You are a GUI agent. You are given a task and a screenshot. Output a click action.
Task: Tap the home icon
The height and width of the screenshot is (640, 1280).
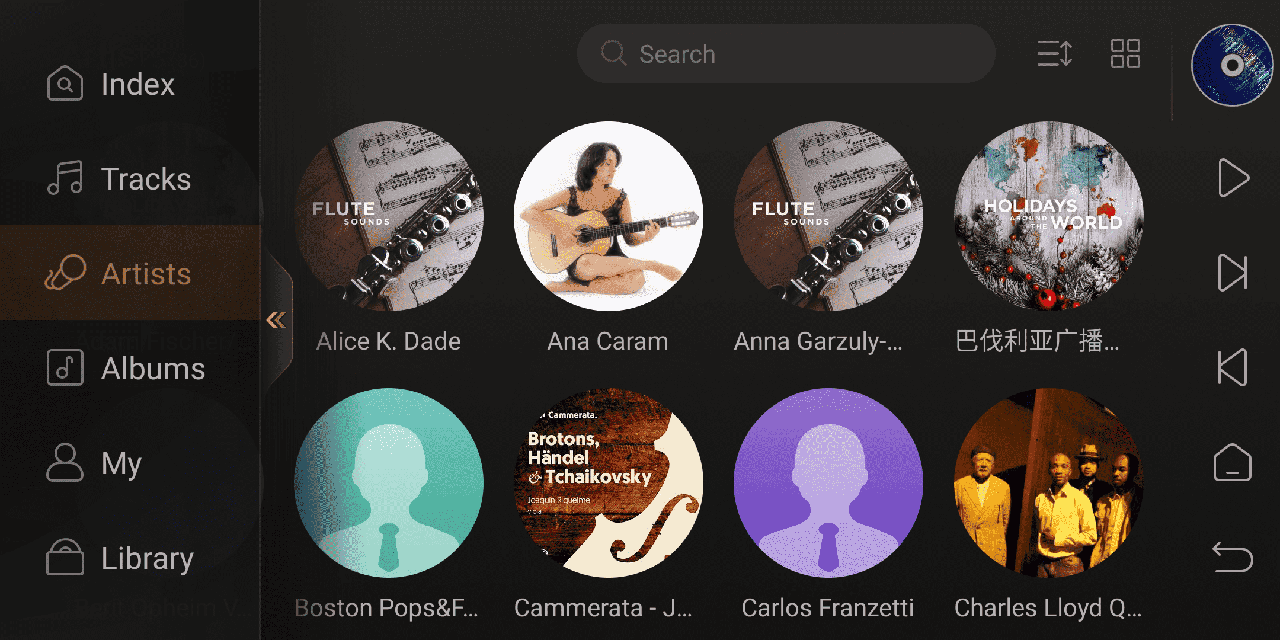pos(1232,463)
